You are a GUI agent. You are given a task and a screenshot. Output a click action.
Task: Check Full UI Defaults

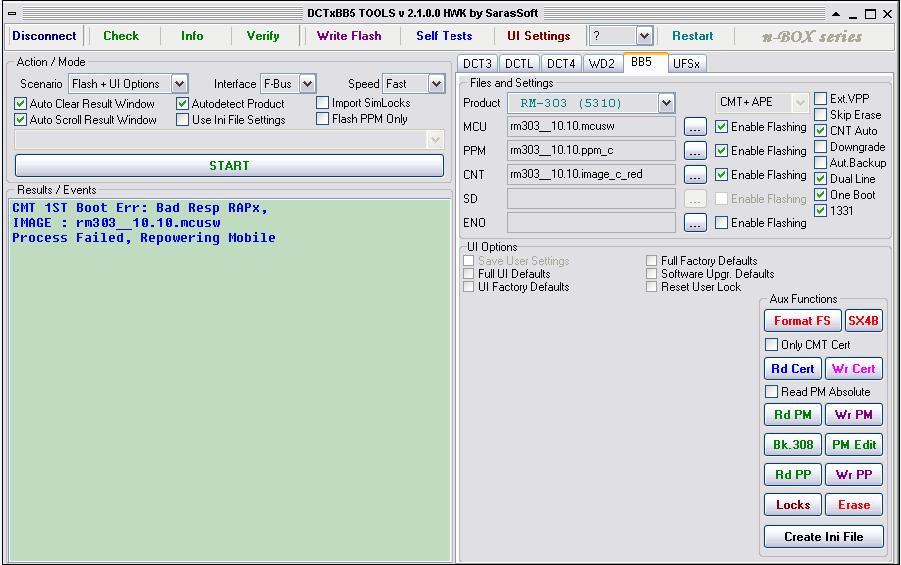[469, 274]
